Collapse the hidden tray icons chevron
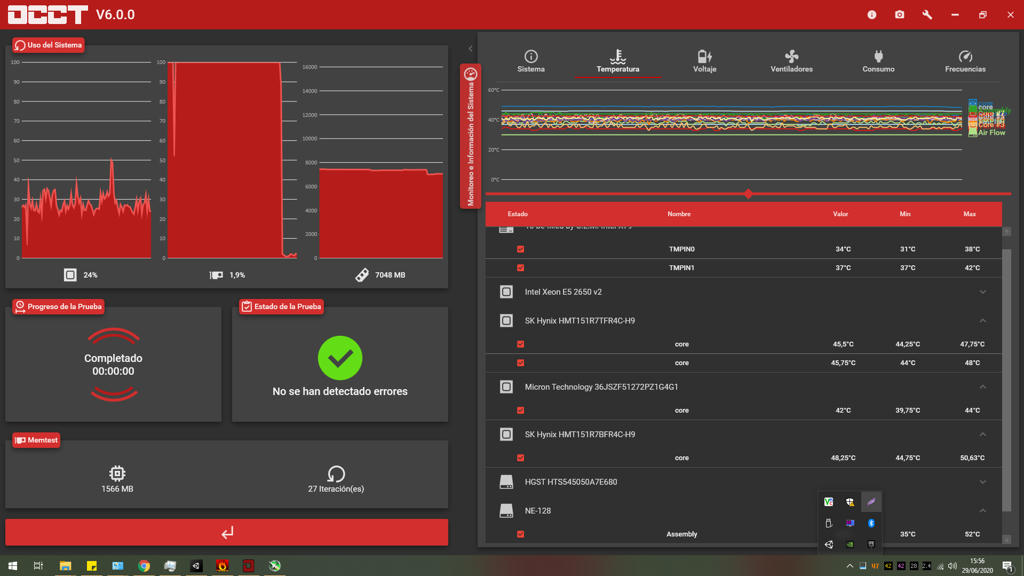The height and width of the screenshot is (576, 1024). [850, 566]
